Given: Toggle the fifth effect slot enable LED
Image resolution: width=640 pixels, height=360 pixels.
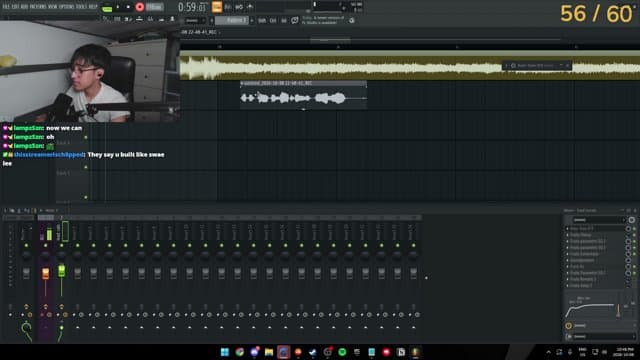Looking at the screenshot, I should click(634, 254).
